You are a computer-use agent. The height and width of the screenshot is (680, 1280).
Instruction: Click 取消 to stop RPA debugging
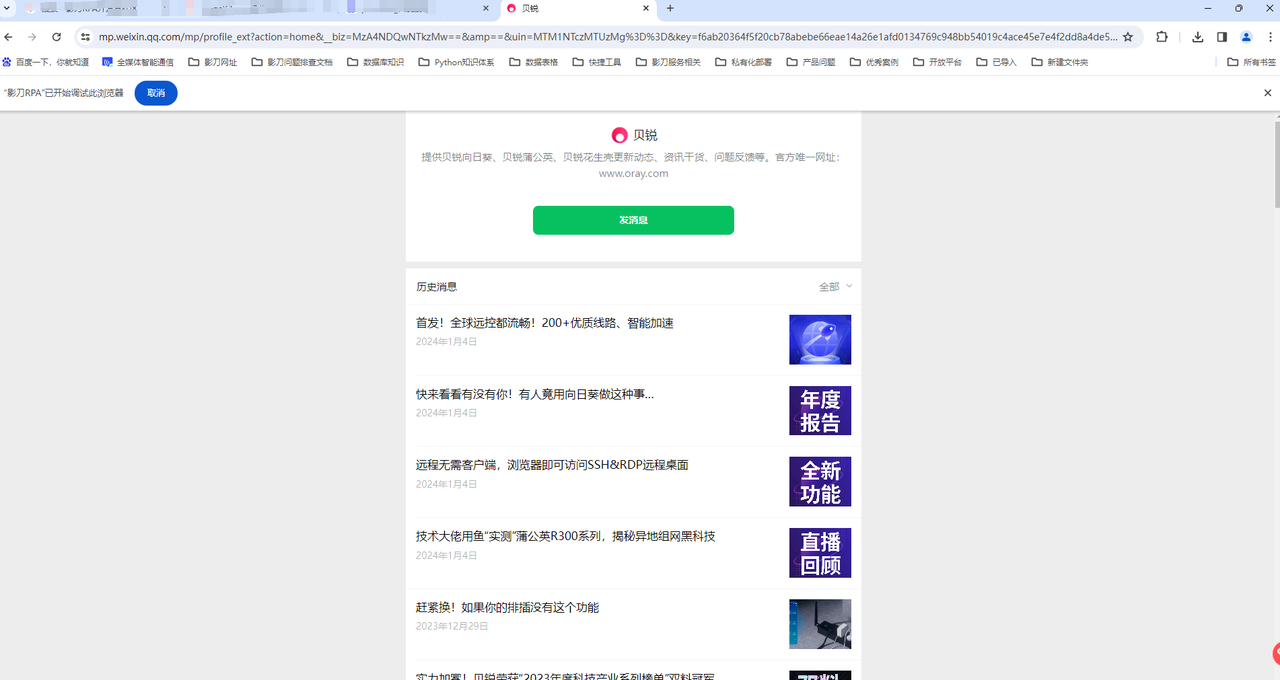(156, 93)
